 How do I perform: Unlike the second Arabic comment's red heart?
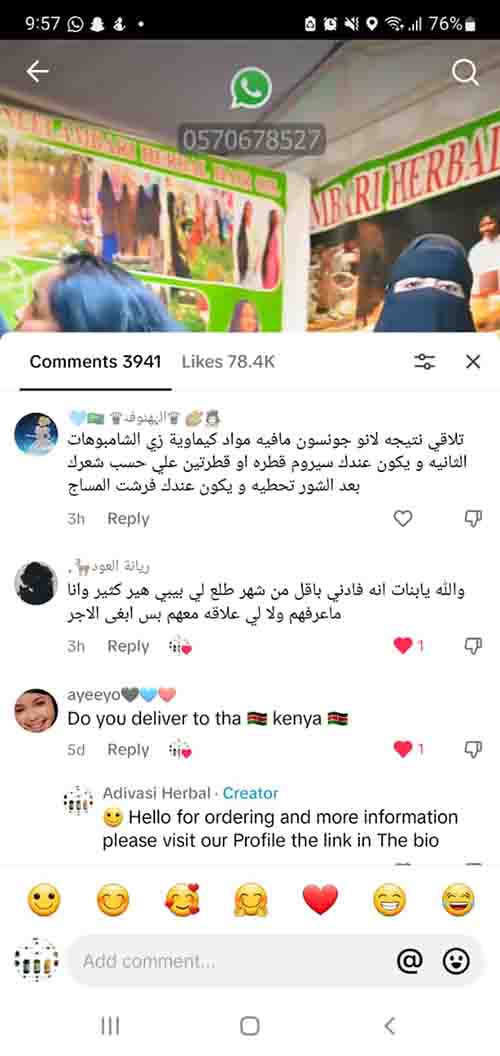click(x=403, y=646)
